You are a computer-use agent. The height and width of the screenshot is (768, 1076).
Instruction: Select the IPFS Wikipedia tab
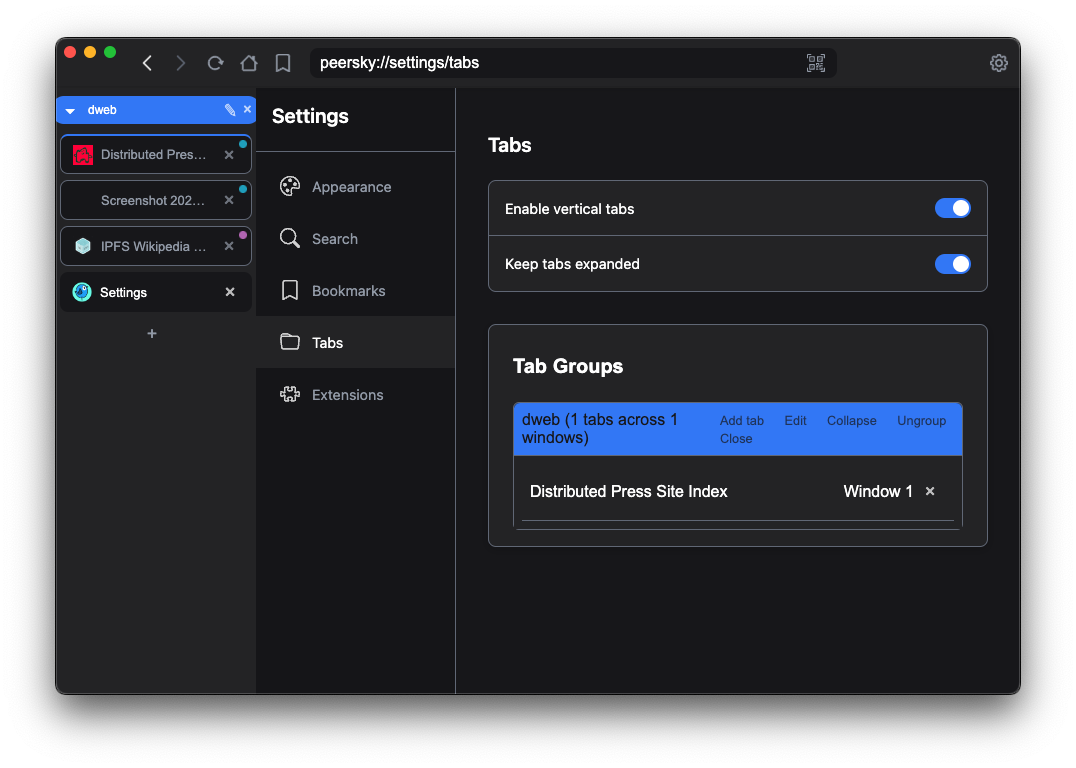[x=152, y=246]
